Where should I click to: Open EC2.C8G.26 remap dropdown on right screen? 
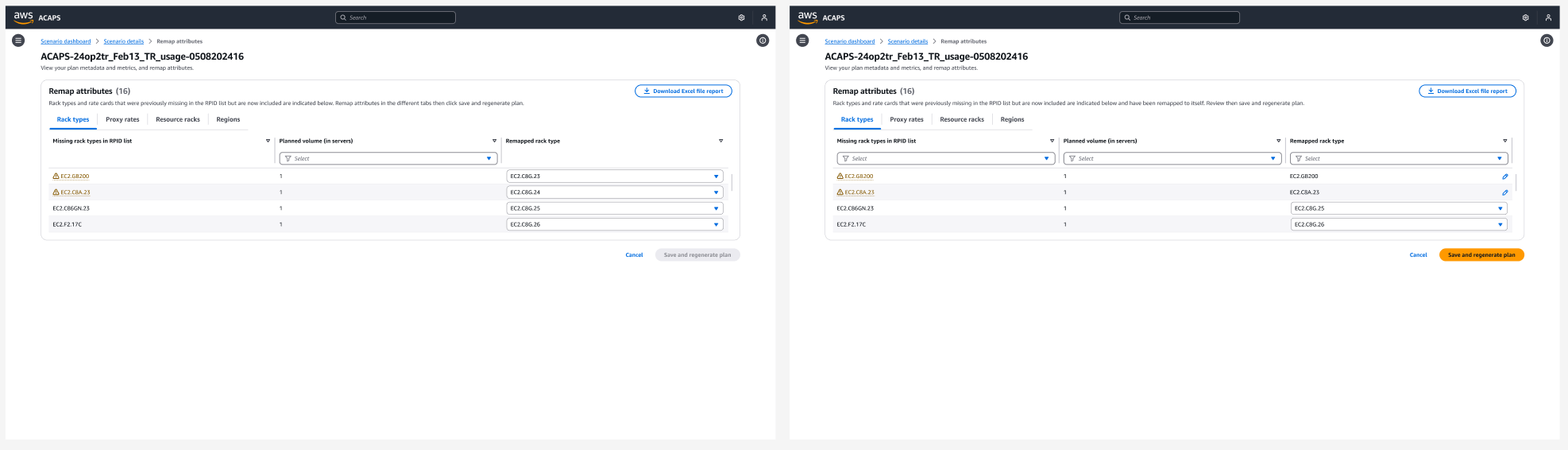click(1399, 224)
